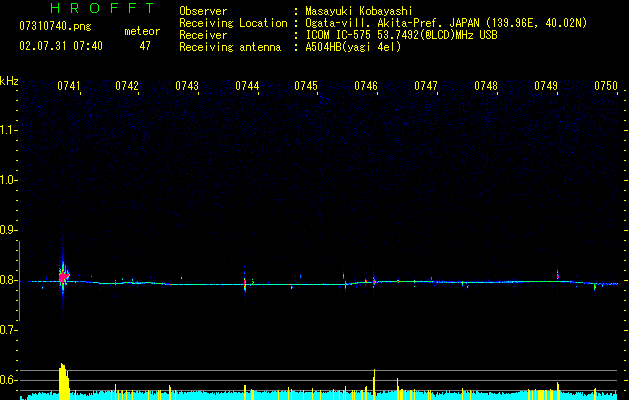Screen dimensions: 629x400
Task: Select the filename 07310740.png
Action: (55, 27)
